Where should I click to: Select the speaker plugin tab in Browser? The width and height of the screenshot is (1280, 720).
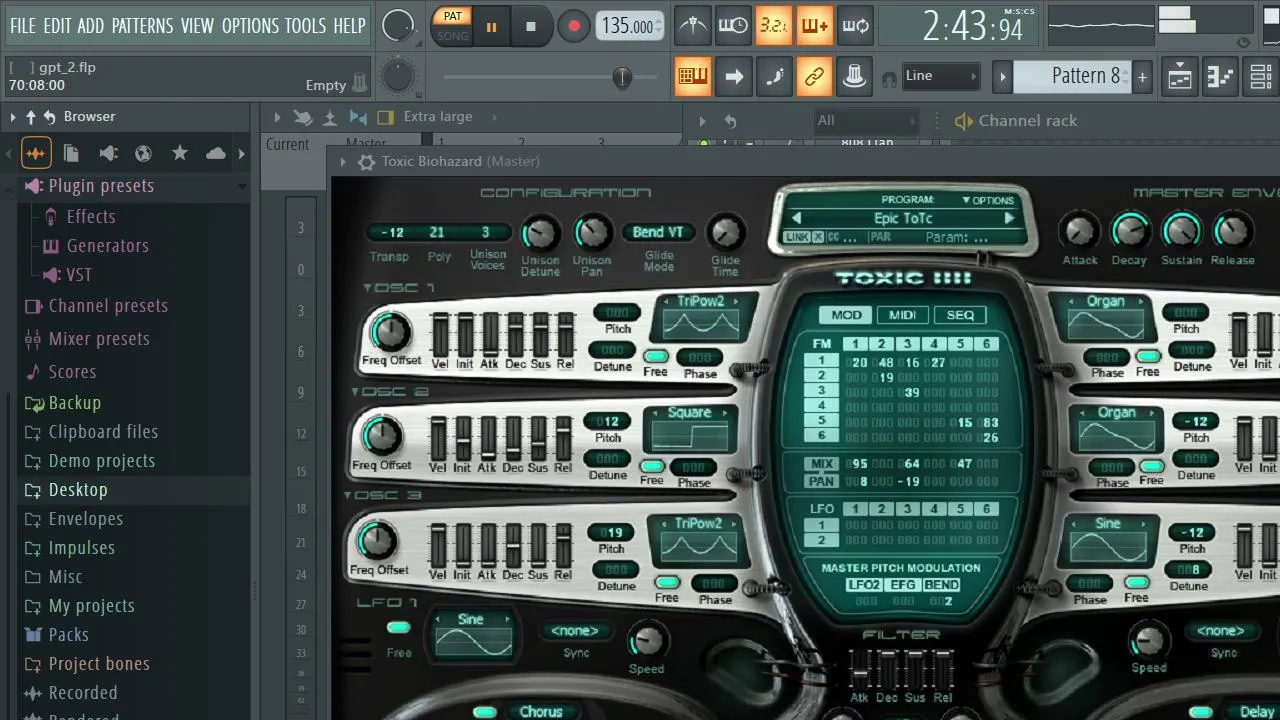[x=108, y=153]
